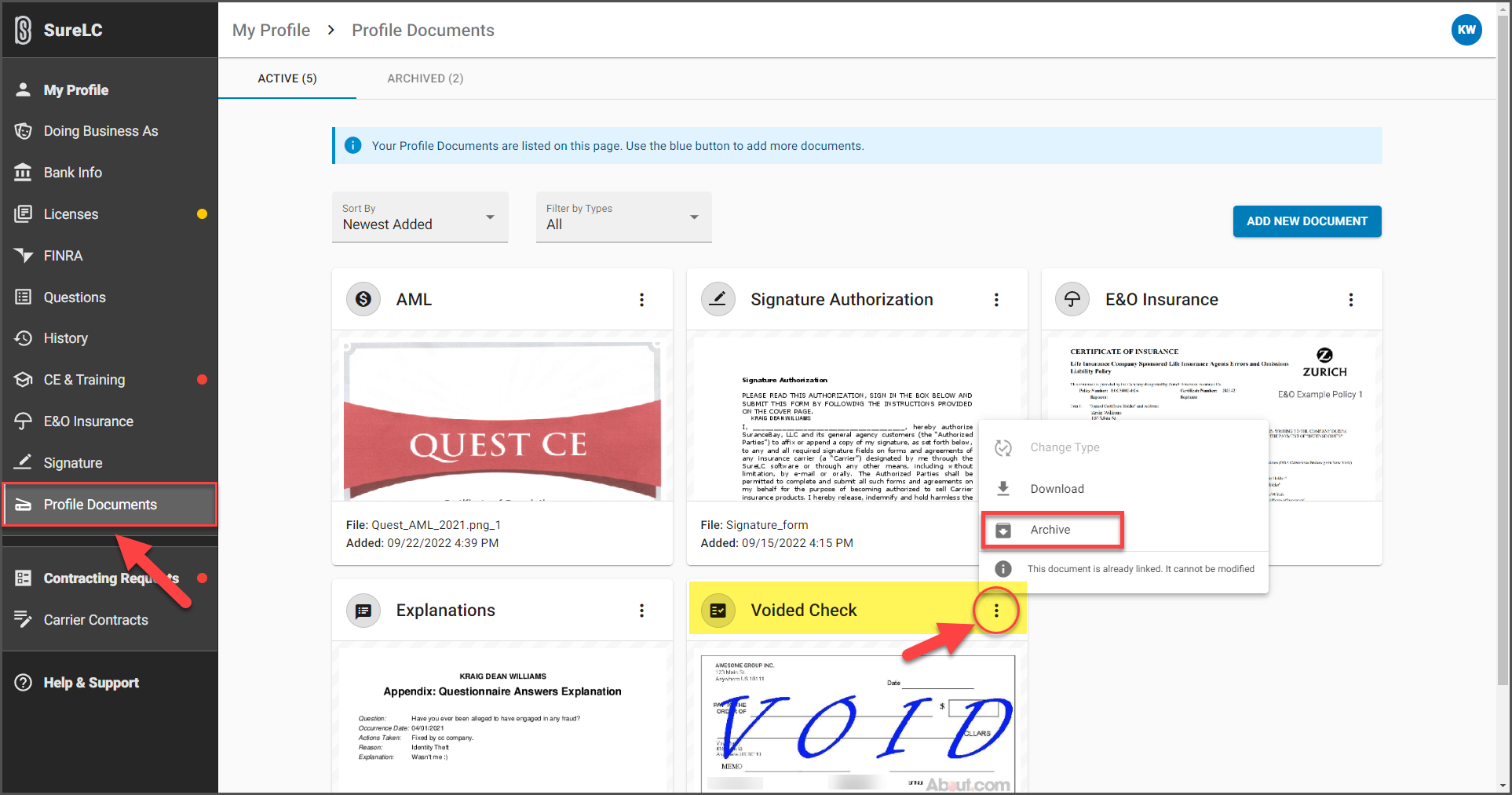Click the Explanations chat card icon
1512x795 pixels.
[363, 611]
